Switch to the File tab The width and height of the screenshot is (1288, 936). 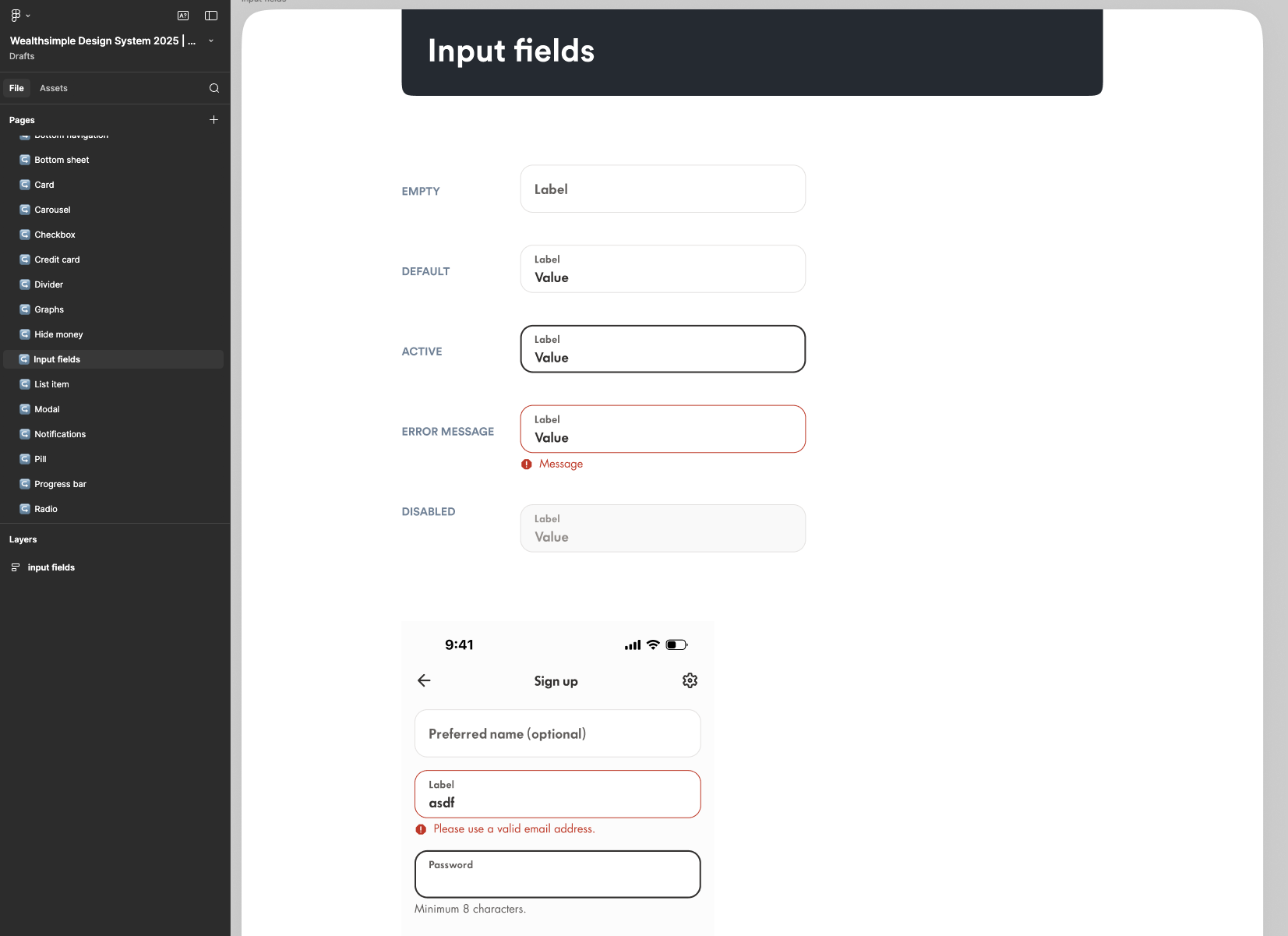[x=16, y=88]
